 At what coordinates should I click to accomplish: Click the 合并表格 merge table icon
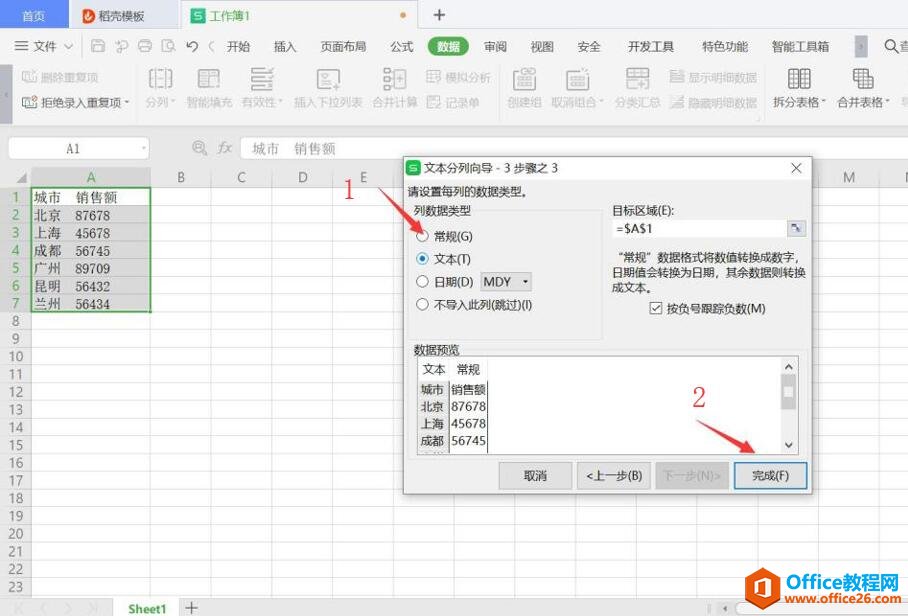863,79
